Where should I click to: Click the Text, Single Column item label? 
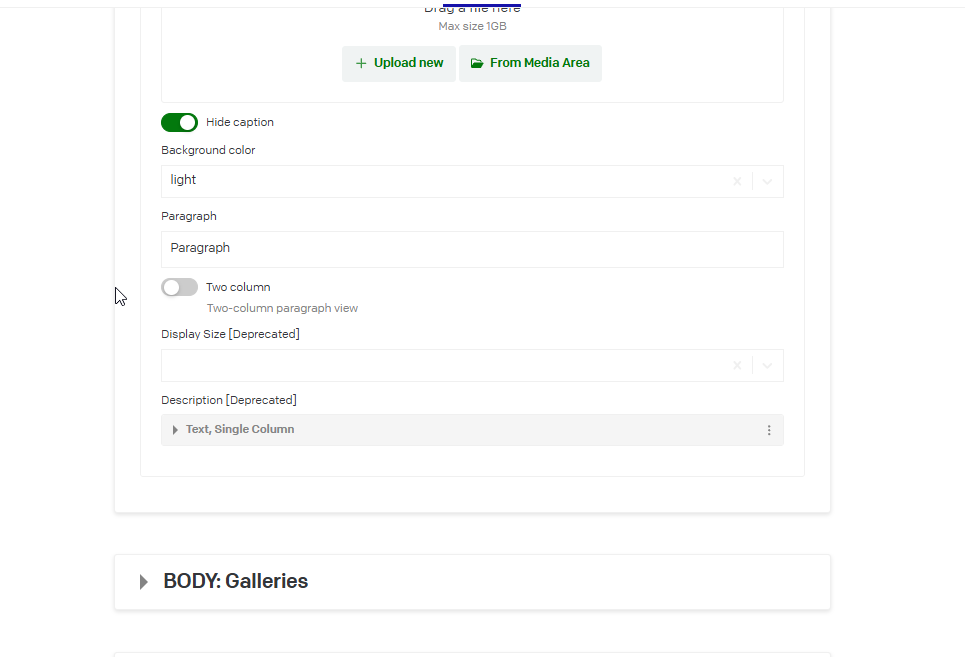[x=240, y=429]
